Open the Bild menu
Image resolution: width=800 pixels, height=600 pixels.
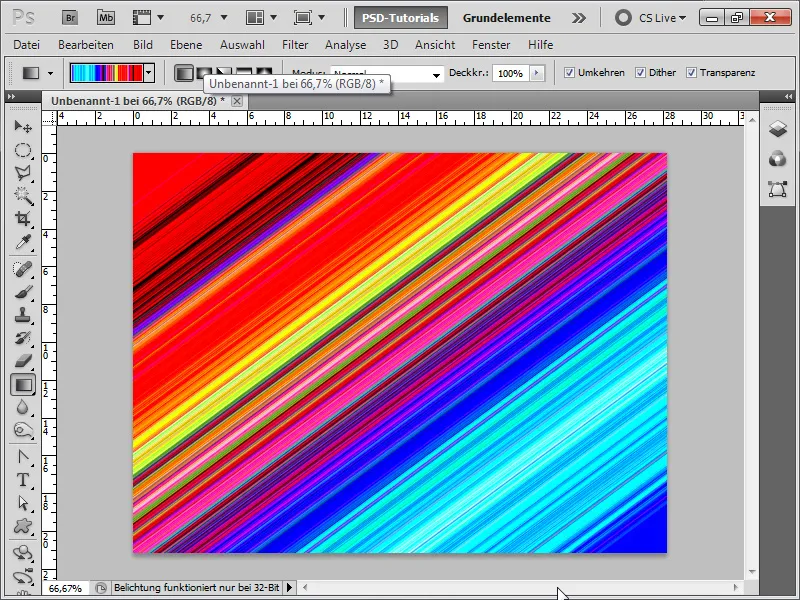point(143,45)
